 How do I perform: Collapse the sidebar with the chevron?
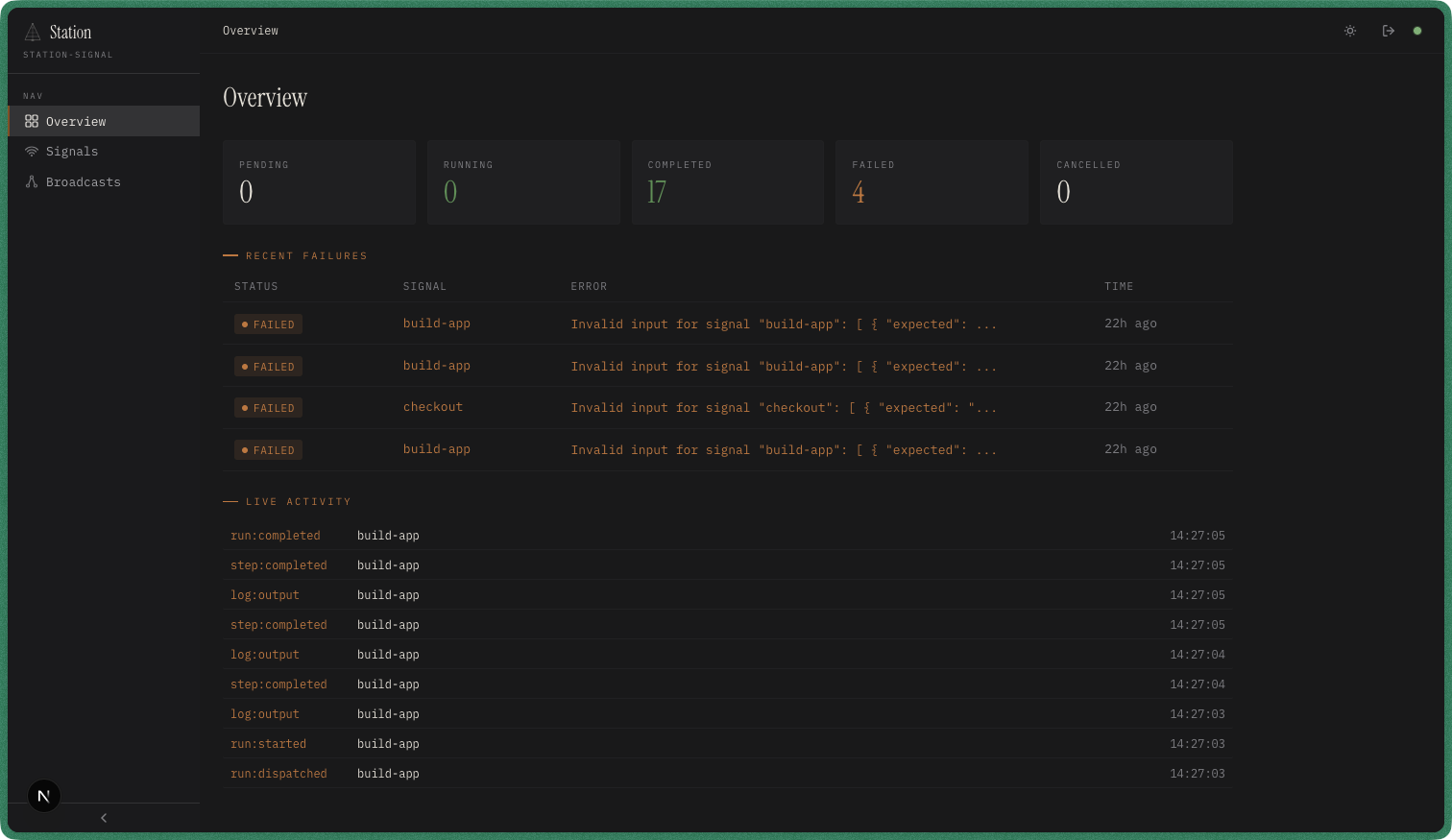pos(103,817)
